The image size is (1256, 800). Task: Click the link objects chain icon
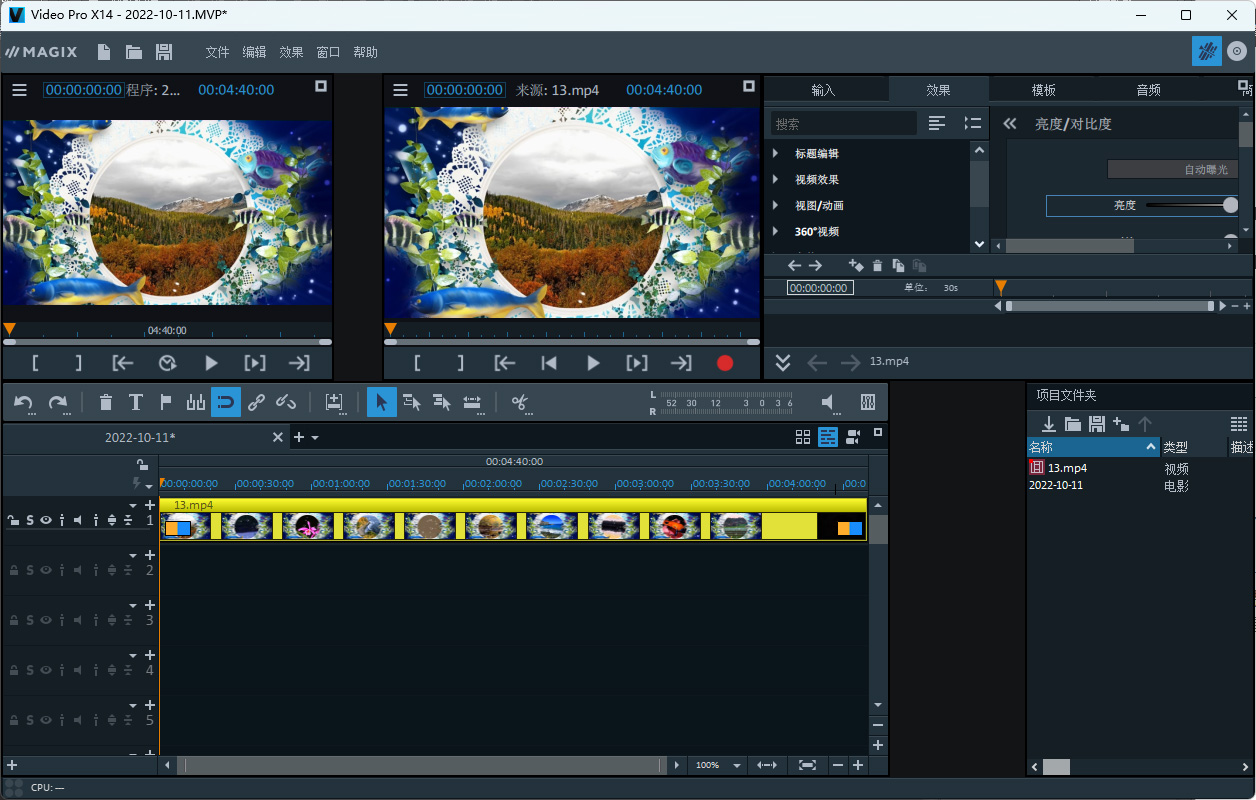point(256,402)
